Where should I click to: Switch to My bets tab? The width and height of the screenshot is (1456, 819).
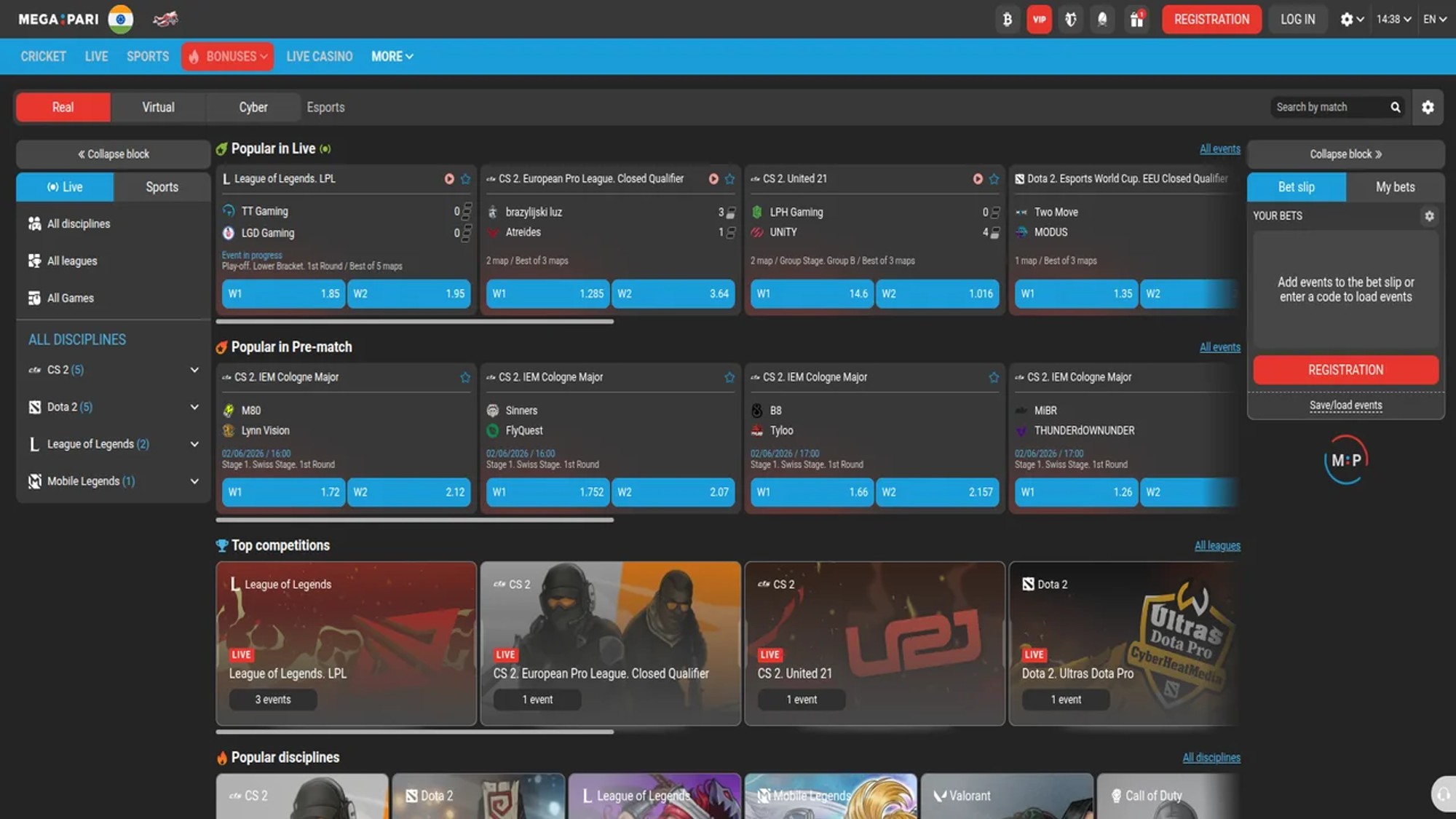1395,187
